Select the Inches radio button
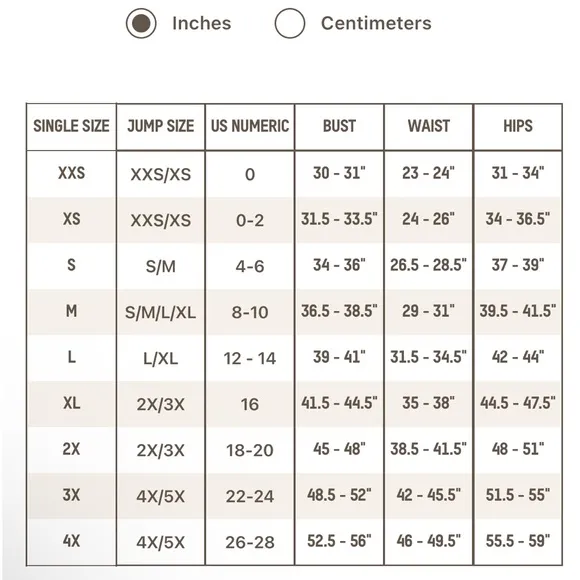The width and height of the screenshot is (580, 580). 141,23
